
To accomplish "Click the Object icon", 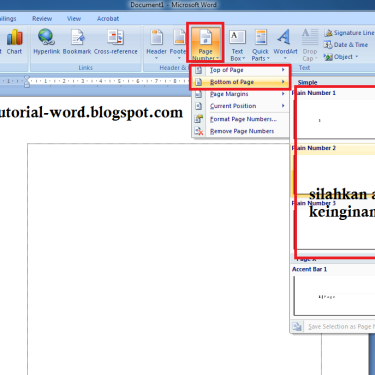I will (x=328, y=57).
